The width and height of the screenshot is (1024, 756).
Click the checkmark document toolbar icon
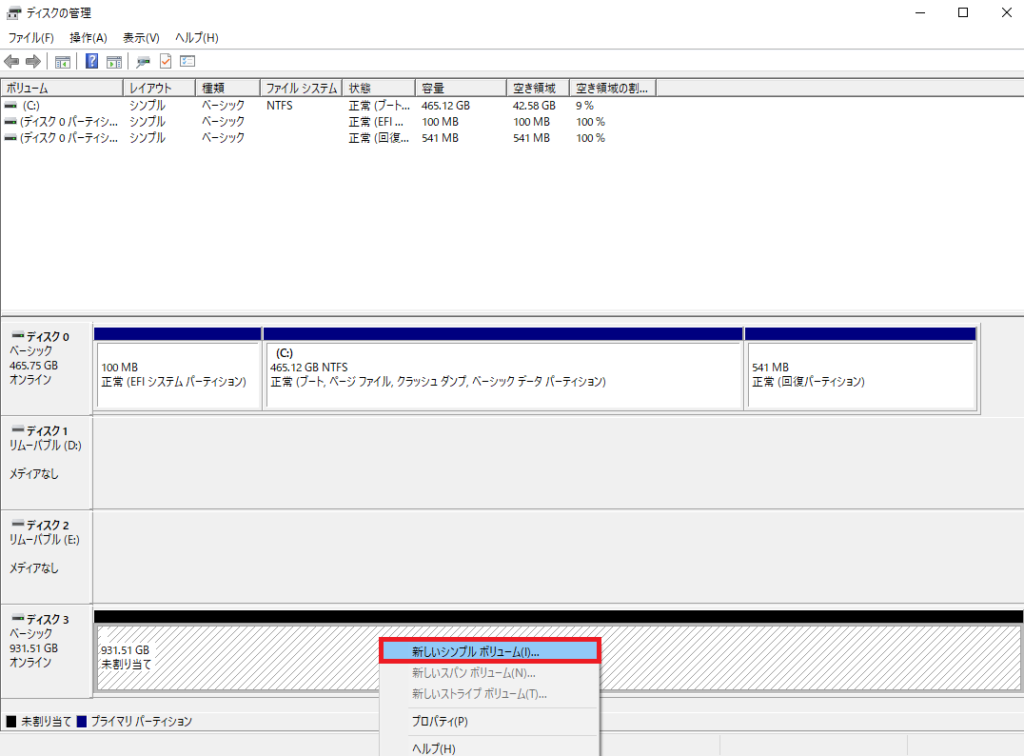tap(166, 62)
